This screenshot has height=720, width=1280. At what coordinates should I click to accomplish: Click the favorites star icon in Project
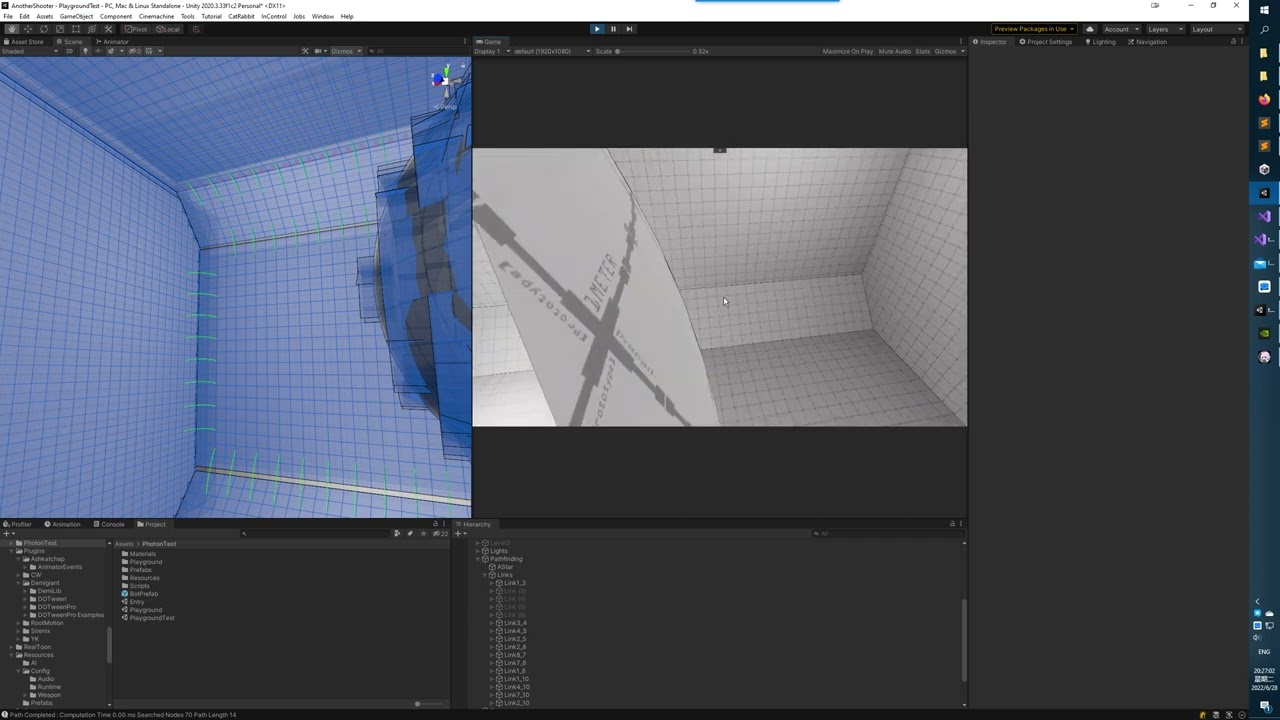pyautogui.click(x=421, y=533)
